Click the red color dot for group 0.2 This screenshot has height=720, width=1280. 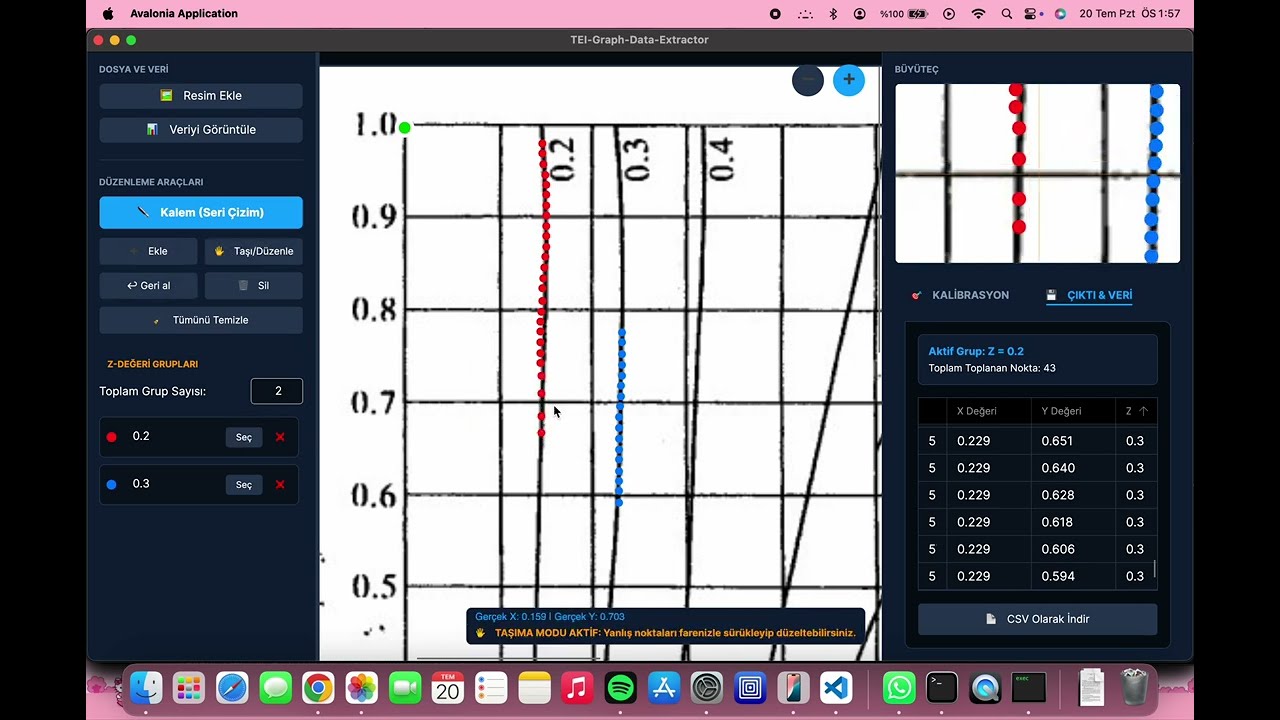pyautogui.click(x=111, y=437)
